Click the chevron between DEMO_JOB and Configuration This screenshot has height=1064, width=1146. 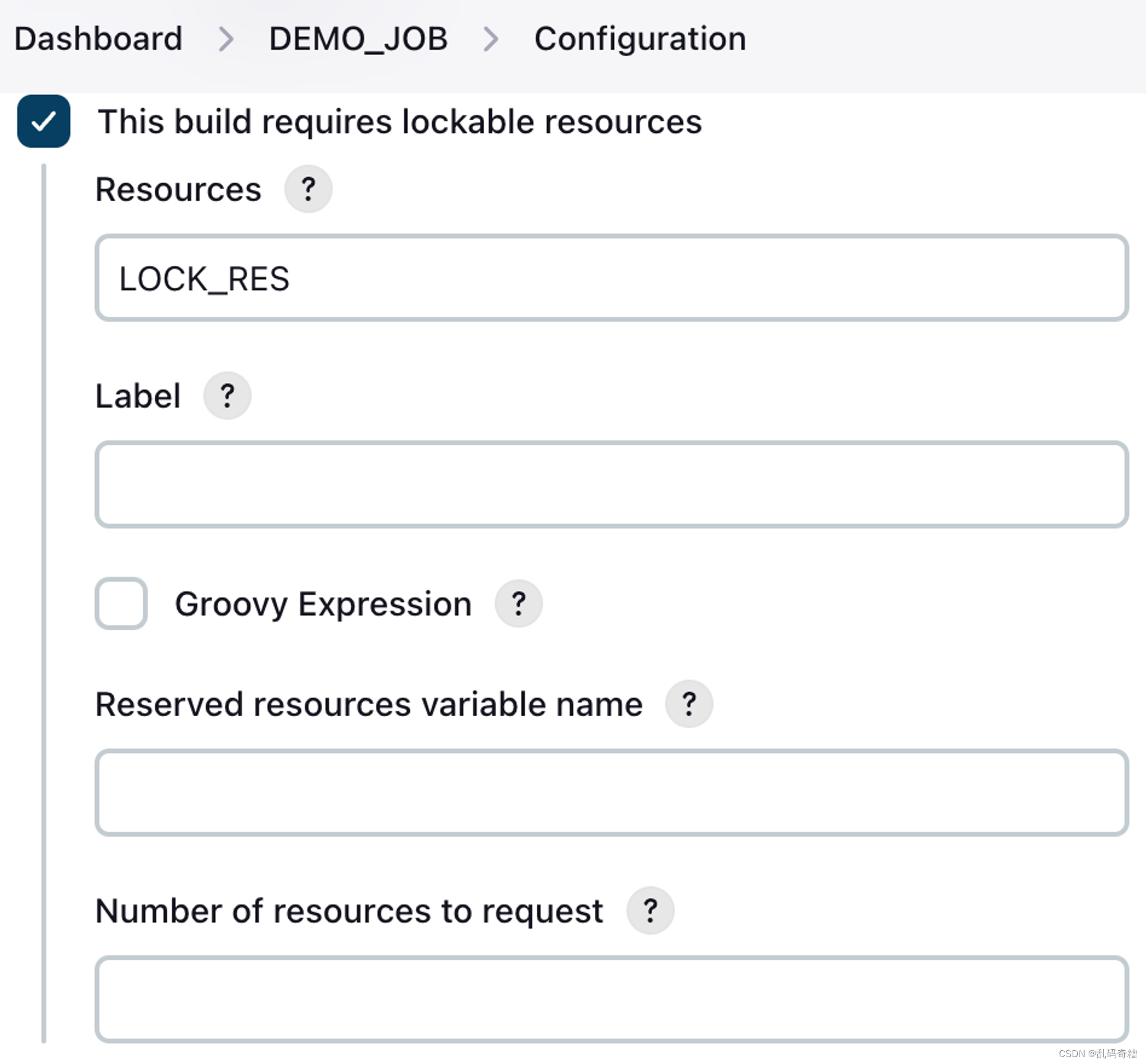492,39
